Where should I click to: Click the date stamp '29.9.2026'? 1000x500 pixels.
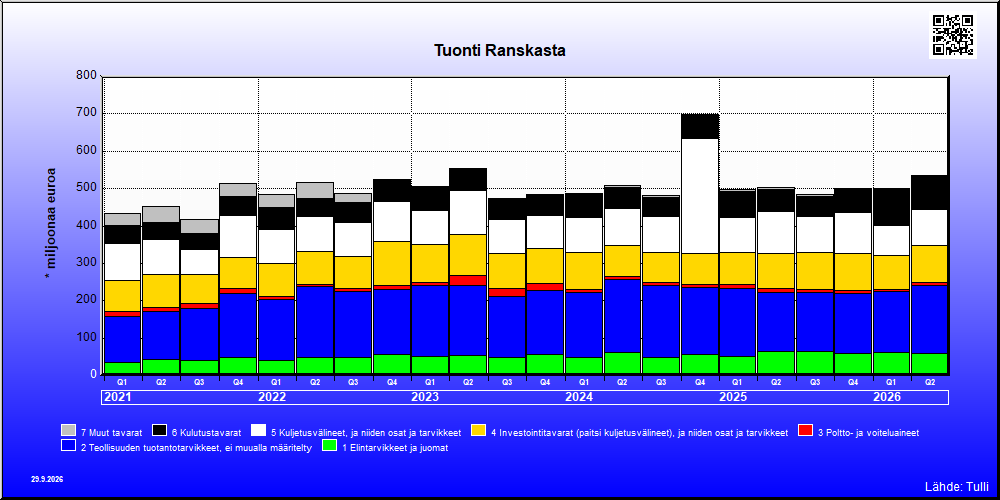point(47,479)
